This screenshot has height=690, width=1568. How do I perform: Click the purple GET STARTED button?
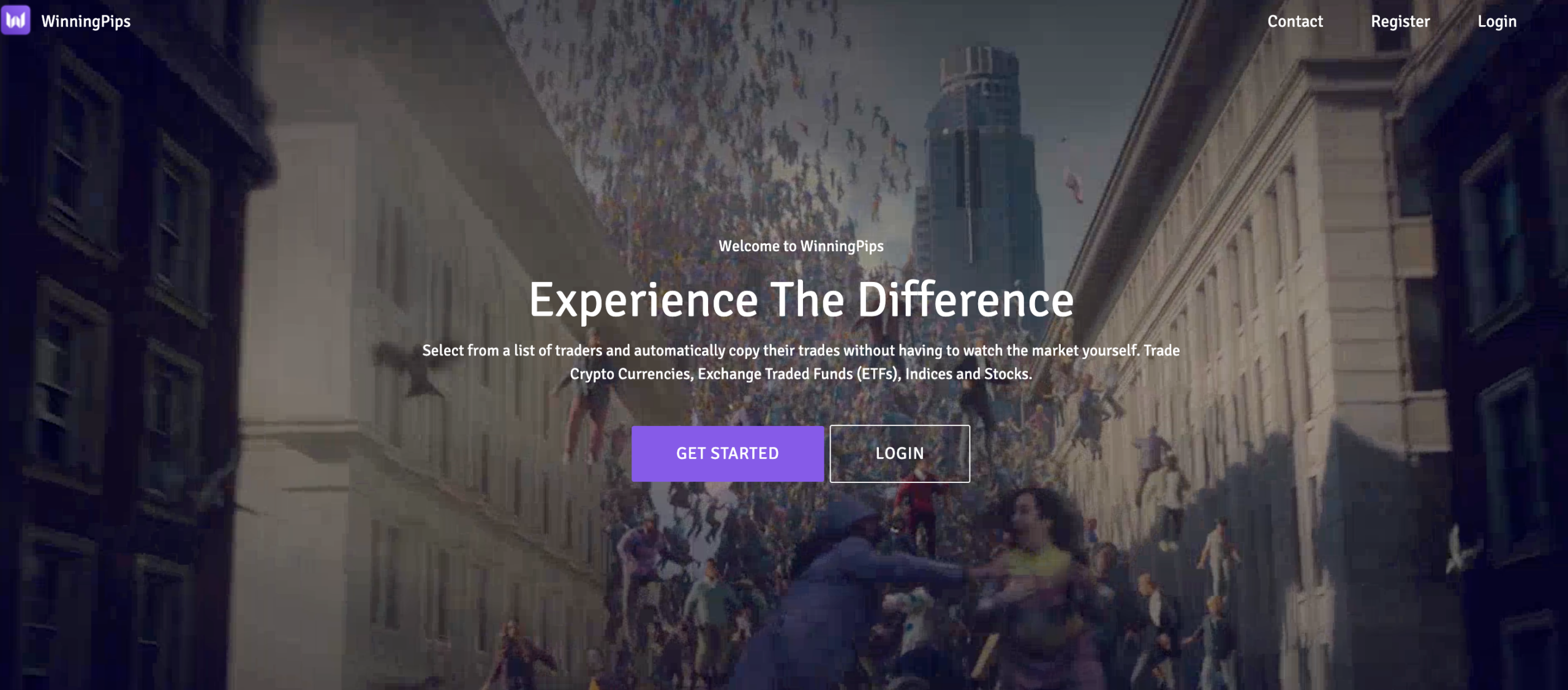[x=728, y=453]
